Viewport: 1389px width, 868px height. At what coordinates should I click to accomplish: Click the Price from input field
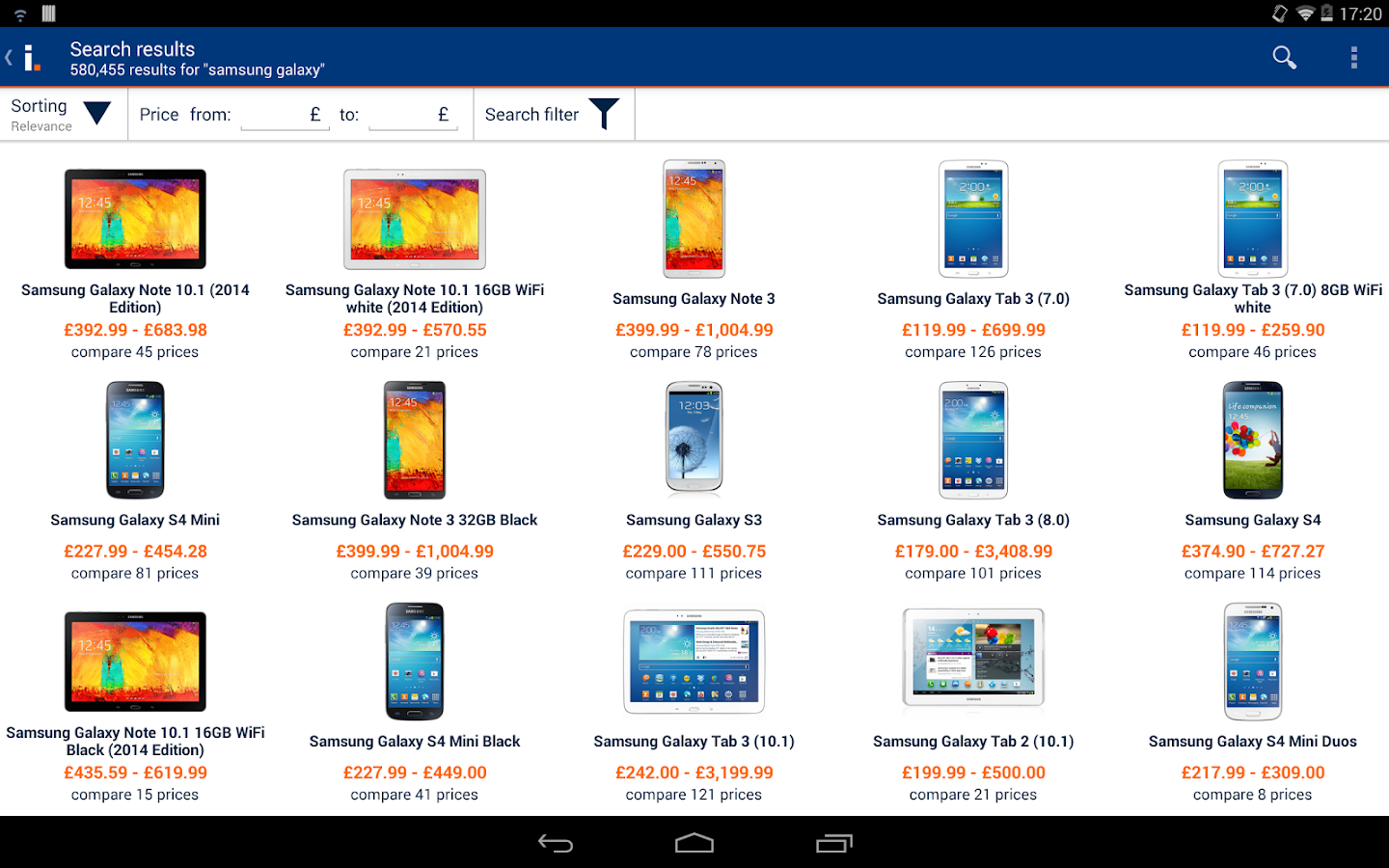click(284, 115)
